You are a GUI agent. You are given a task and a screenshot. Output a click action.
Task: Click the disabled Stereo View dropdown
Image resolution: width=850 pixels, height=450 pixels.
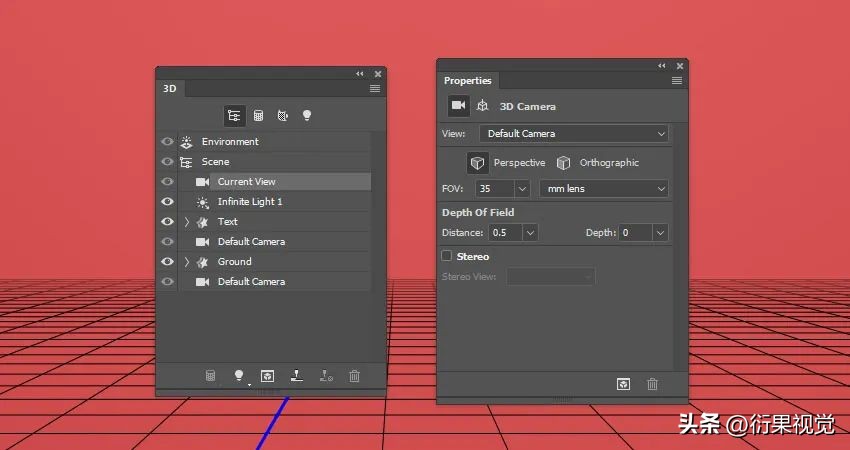pos(551,277)
